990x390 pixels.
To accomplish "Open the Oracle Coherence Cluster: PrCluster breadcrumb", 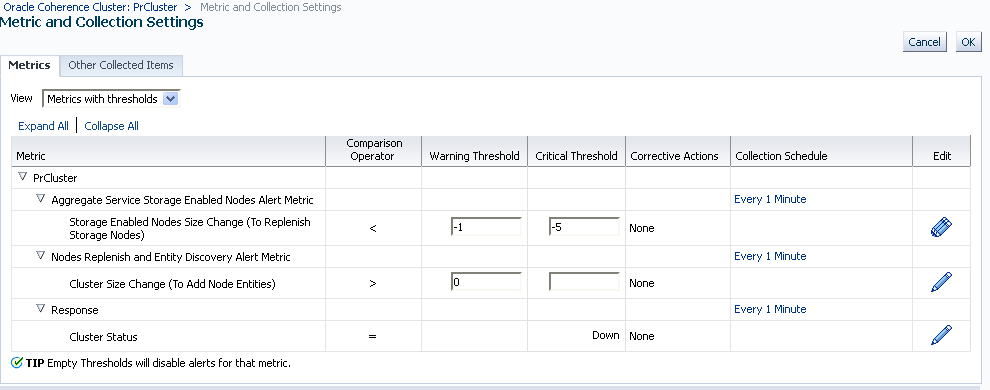I will pos(90,7).
